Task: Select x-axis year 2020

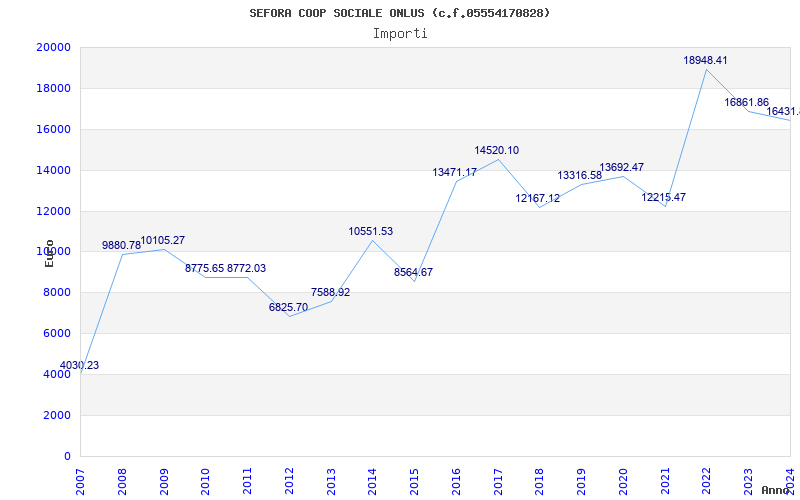Action: point(623,481)
